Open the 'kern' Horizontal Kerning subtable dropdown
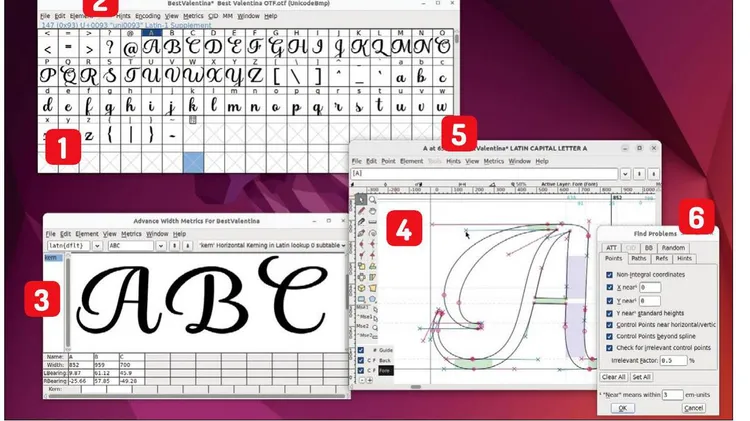Image resolution: width=750 pixels, height=421 pixels. 272,245
